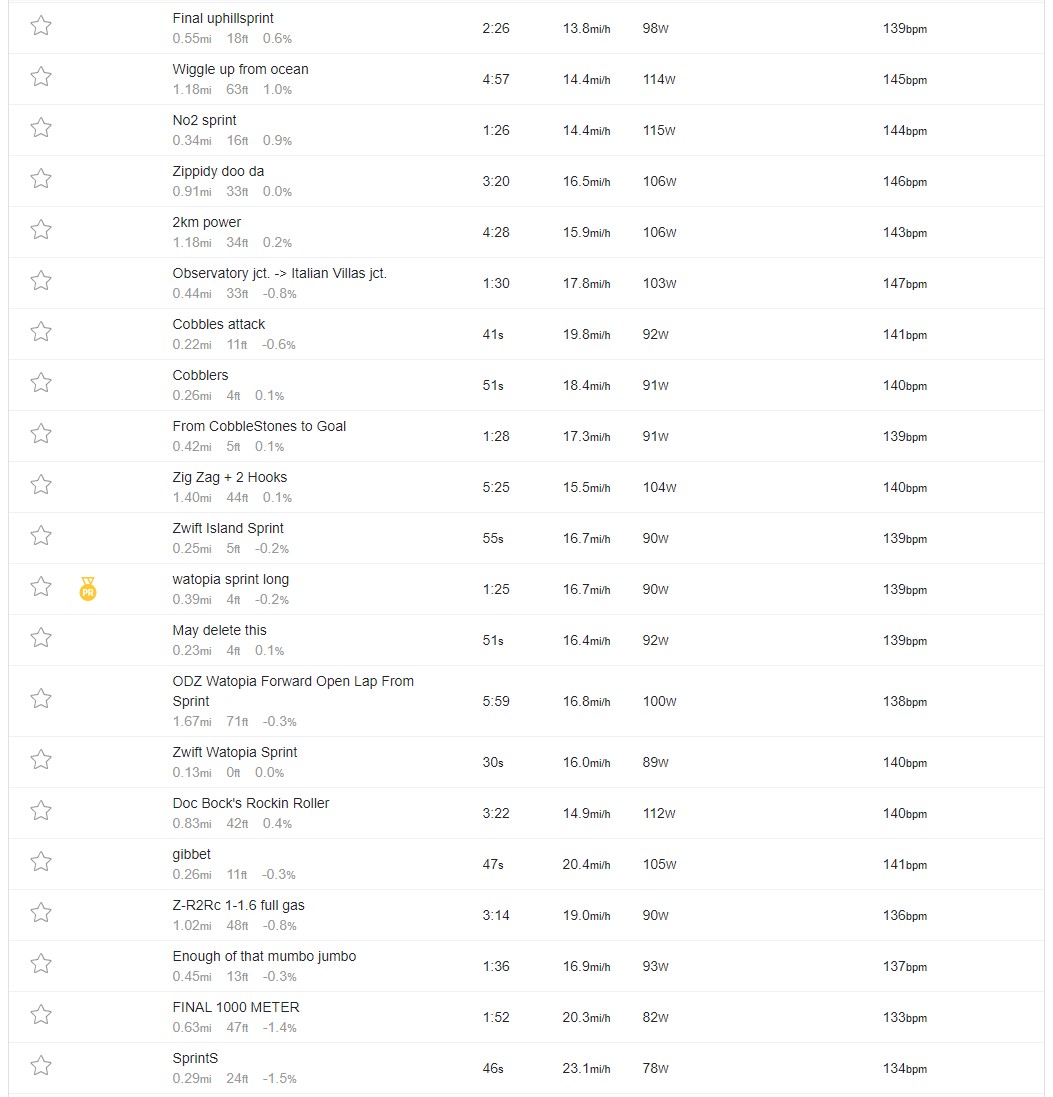Star the Wiggle up from ocean segment
This screenshot has height=1097, width=1053.
click(x=41, y=76)
